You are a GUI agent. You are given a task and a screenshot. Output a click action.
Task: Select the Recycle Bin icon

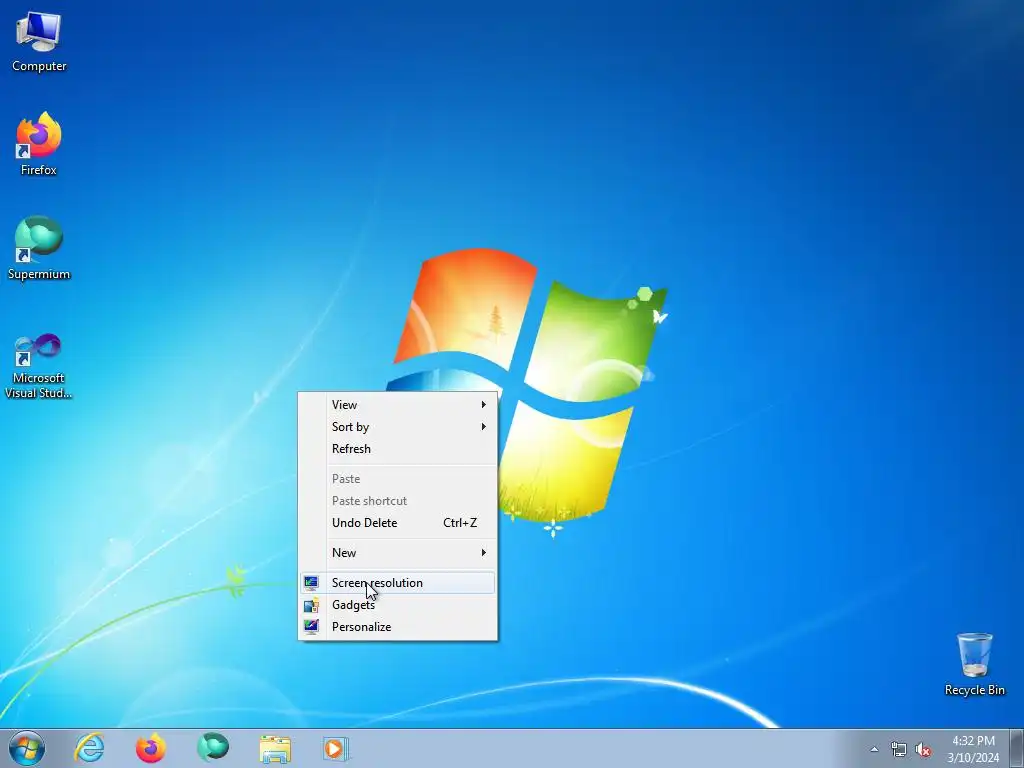(x=974, y=664)
